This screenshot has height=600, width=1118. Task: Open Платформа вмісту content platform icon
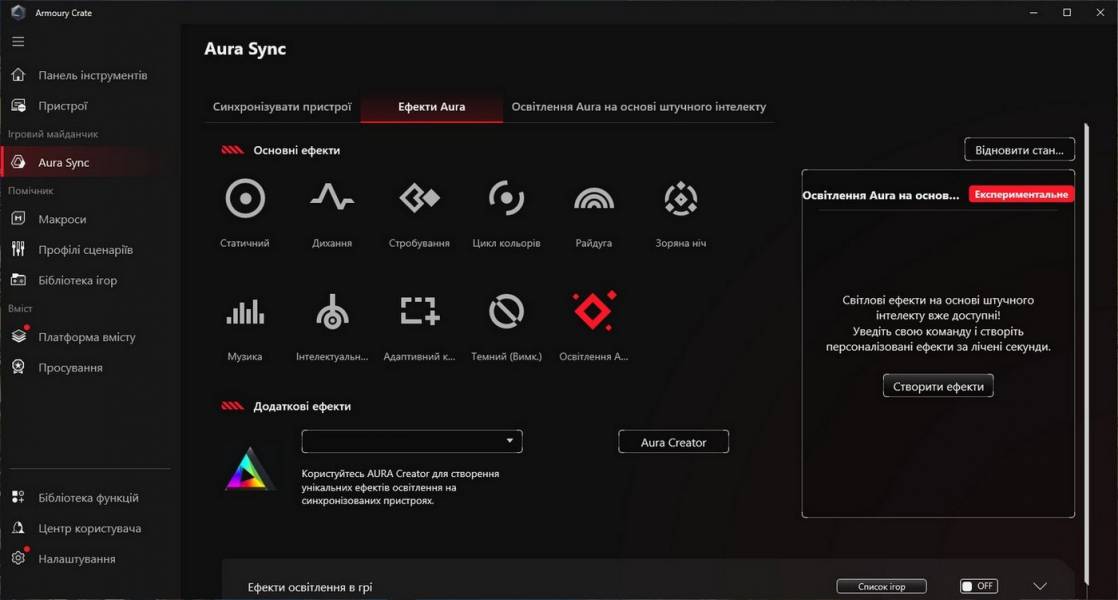[19, 336]
